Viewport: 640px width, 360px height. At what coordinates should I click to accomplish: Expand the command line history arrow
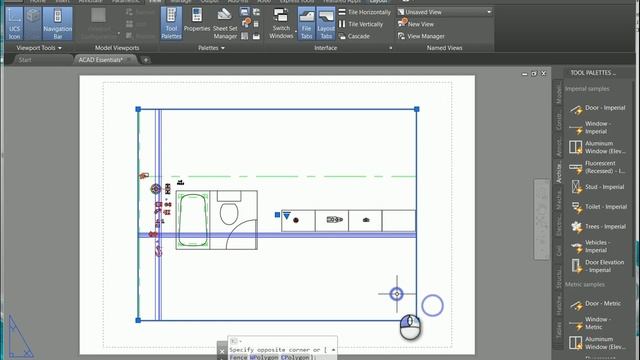(333, 350)
